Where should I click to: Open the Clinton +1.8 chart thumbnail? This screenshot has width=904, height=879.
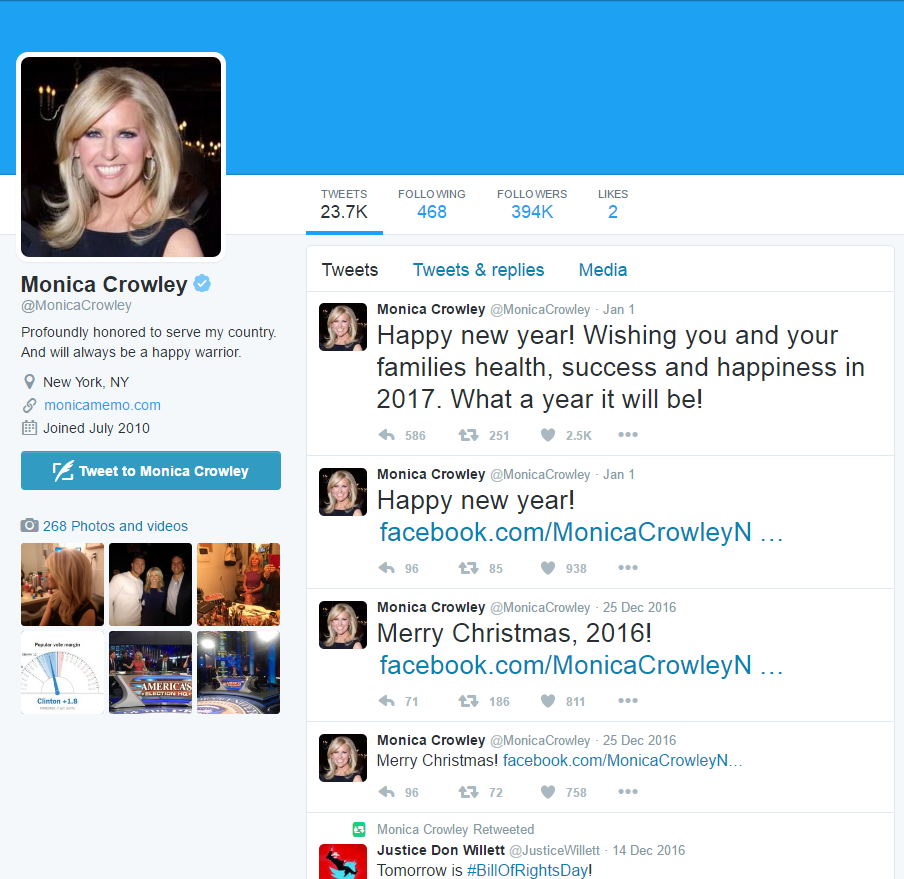[x=62, y=672]
